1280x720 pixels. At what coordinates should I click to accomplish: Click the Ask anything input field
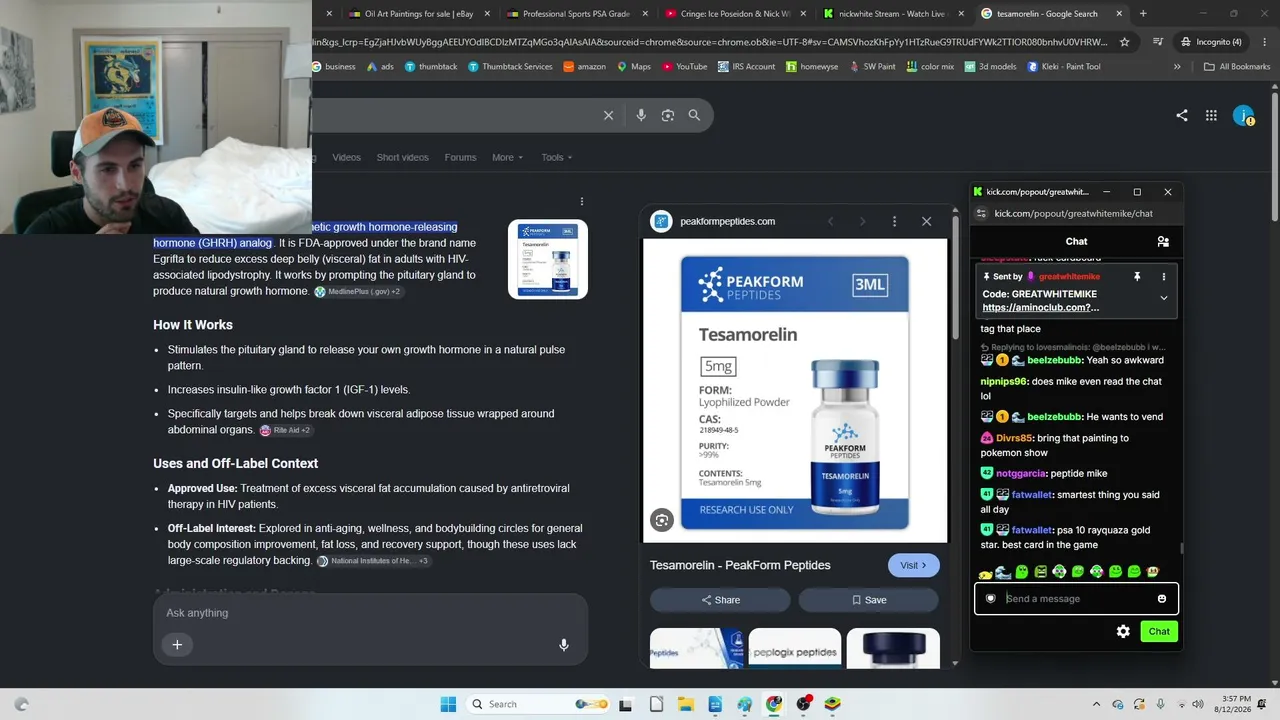point(370,613)
